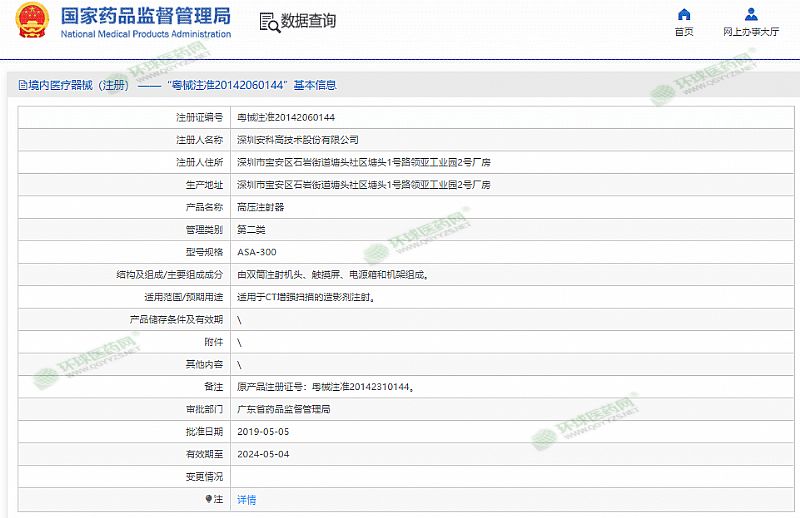Image resolution: width=800 pixels, height=518 pixels.
Task: Open the 详情 details link
Action: click(246, 499)
